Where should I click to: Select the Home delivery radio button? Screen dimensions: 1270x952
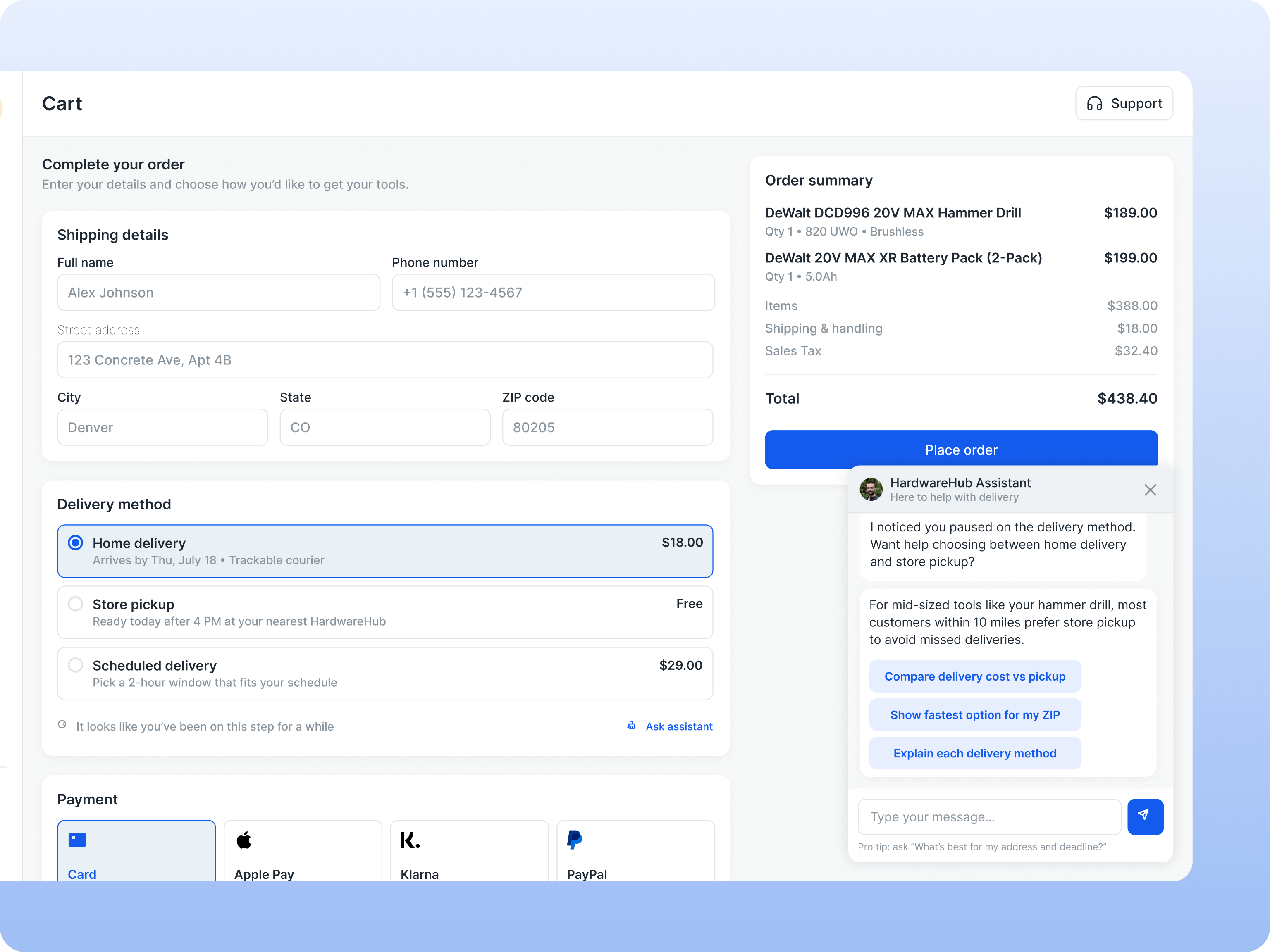coord(76,543)
